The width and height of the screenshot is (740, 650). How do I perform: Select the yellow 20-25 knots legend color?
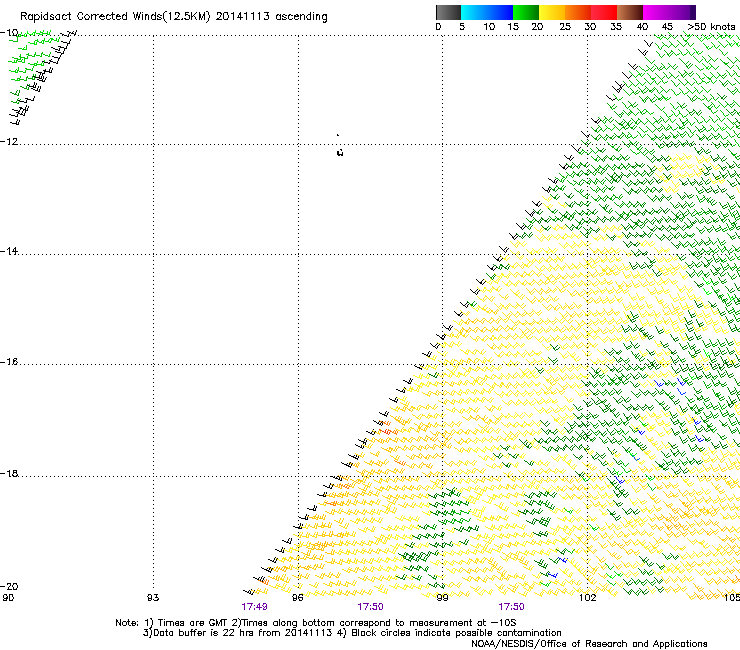coord(552,12)
